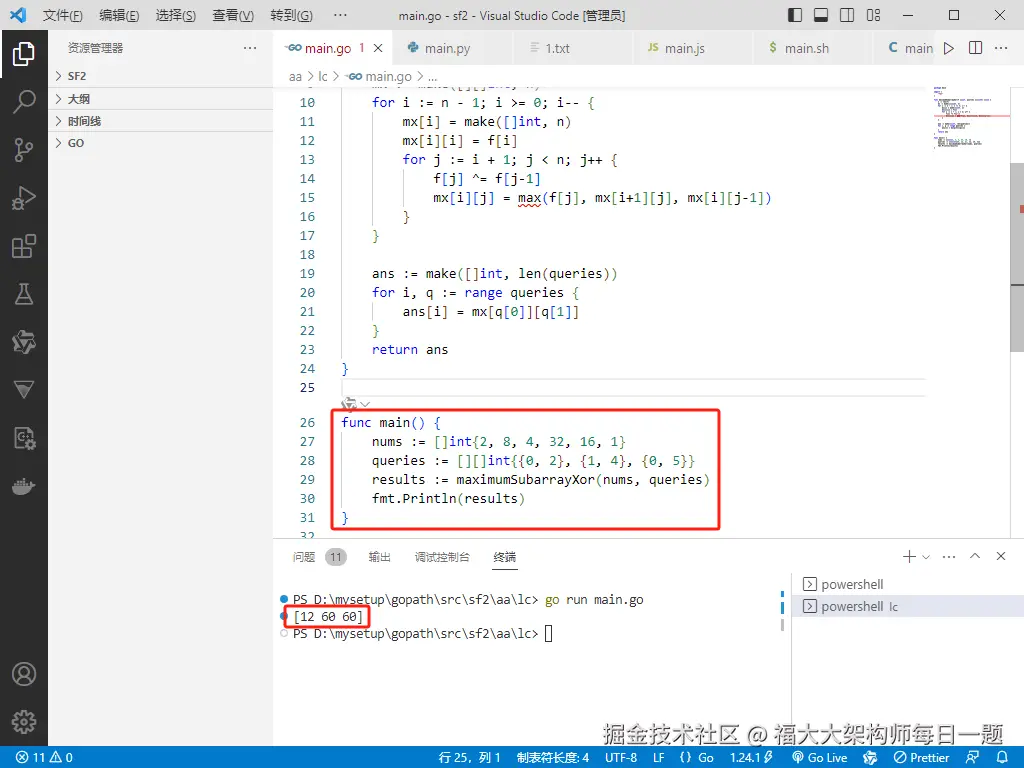Toggle secondary side bar layout icon
This screenshot has width=1024, height=768.
point(847,15)
